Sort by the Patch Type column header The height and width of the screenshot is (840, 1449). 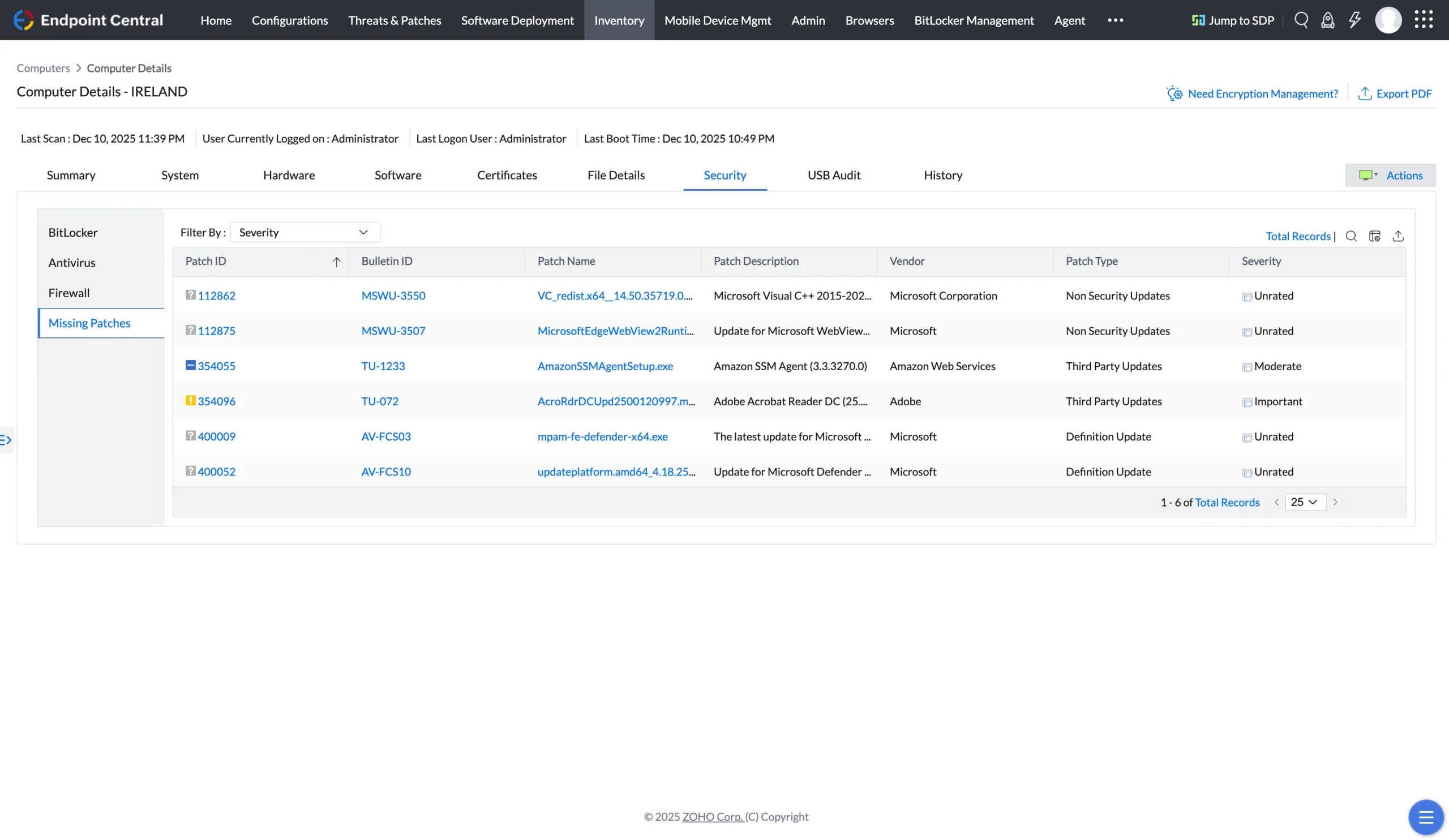[1091, 261]
